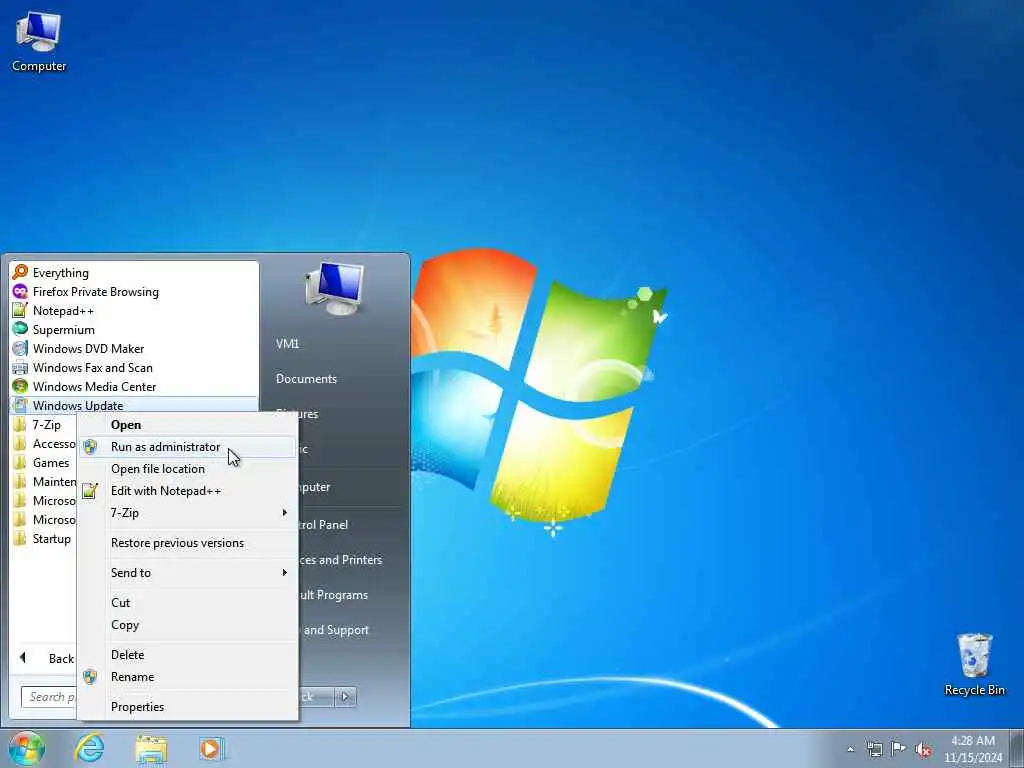Click the Windows Media Center label
Viewport: 1024px width, 768px height.
(95, 387)
